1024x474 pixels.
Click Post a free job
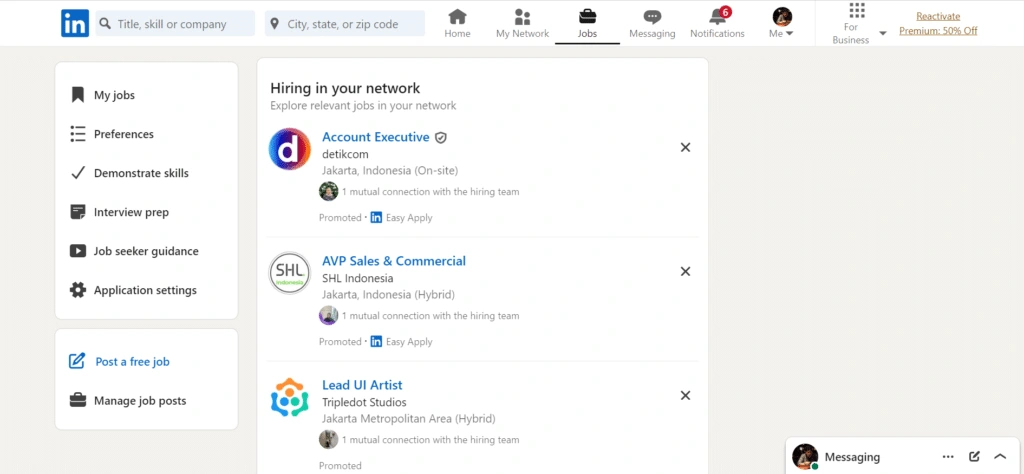139,362
